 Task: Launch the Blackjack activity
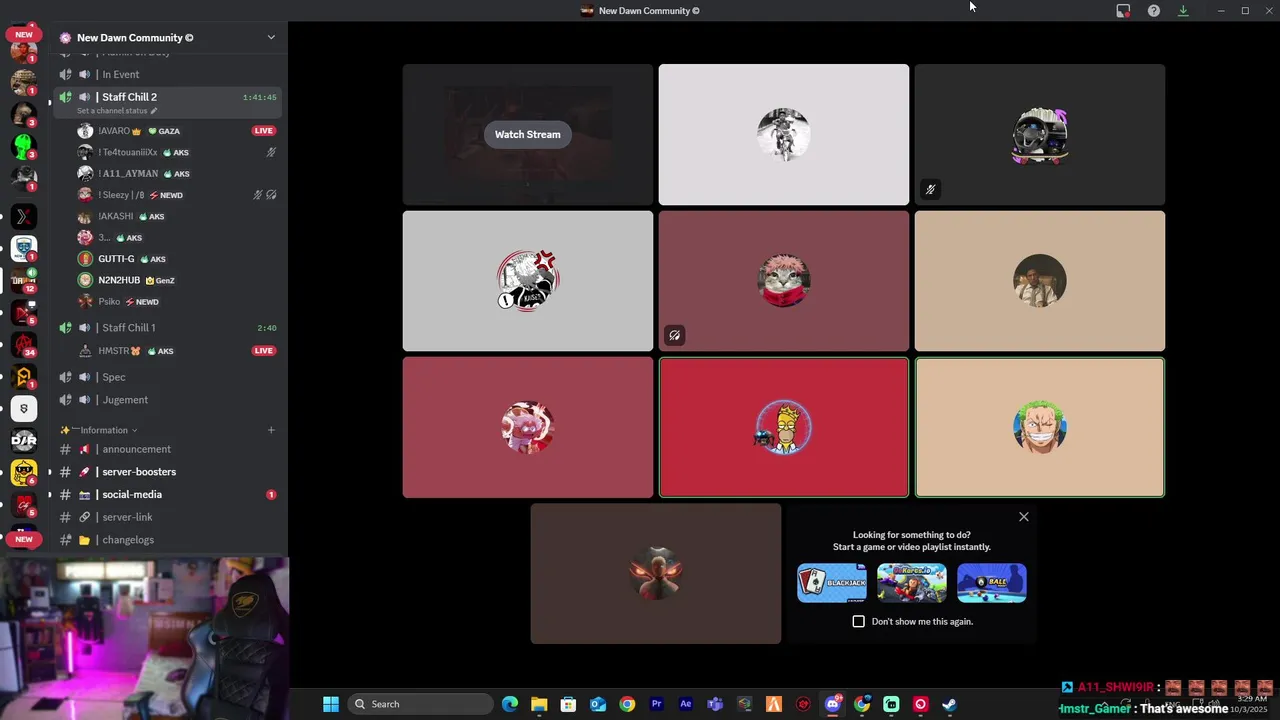click(x=832, y=583)
